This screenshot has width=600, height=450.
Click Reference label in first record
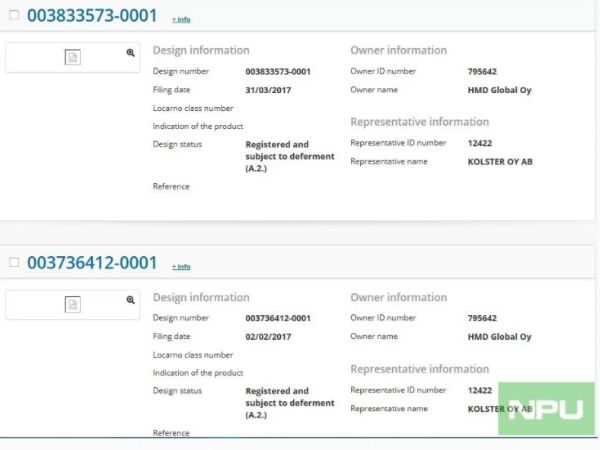171,186
